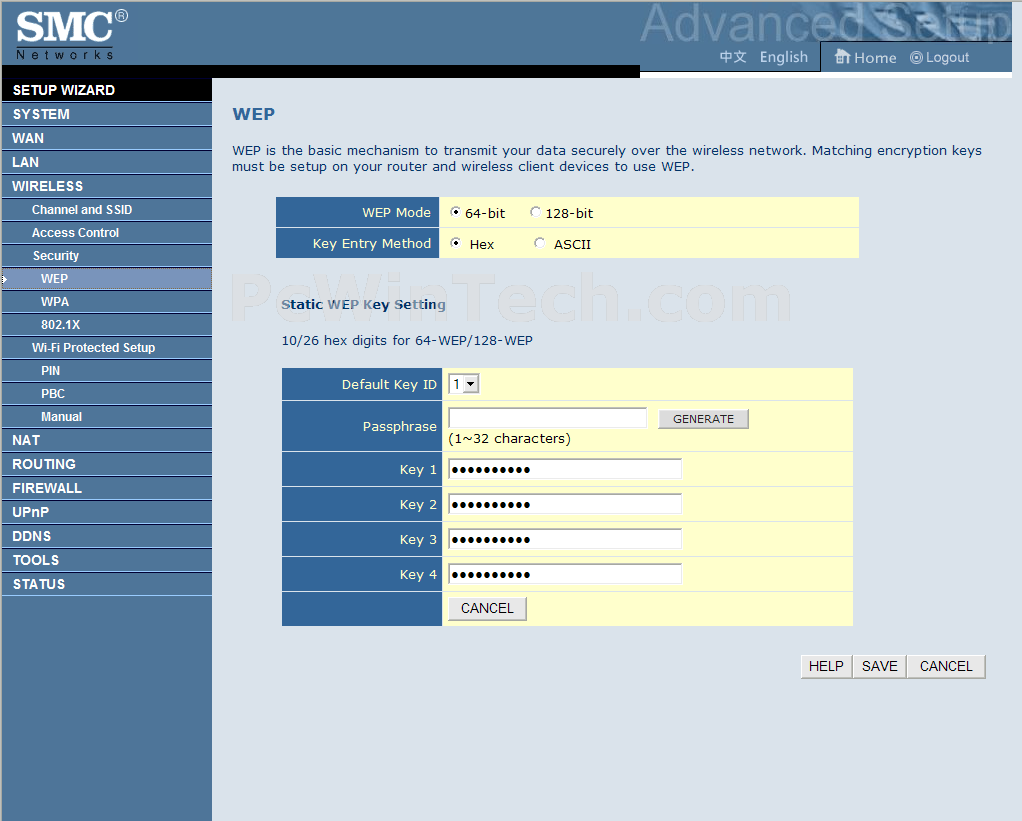This screenshot has width=1022, height=821.
Task: Choose Hex key entry method
Action: click(x=456, y=243)
